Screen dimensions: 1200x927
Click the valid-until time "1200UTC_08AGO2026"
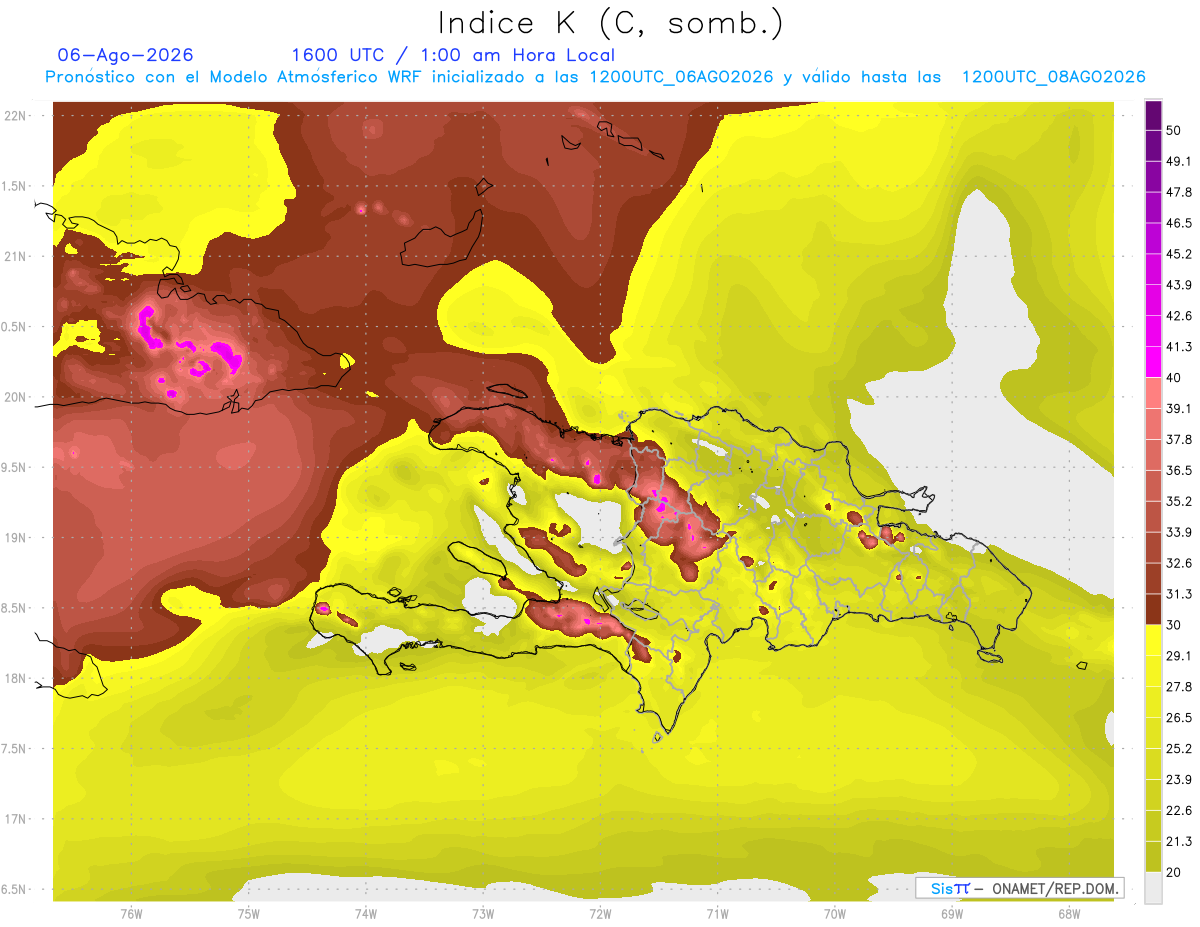click(x=1053, y=77)
